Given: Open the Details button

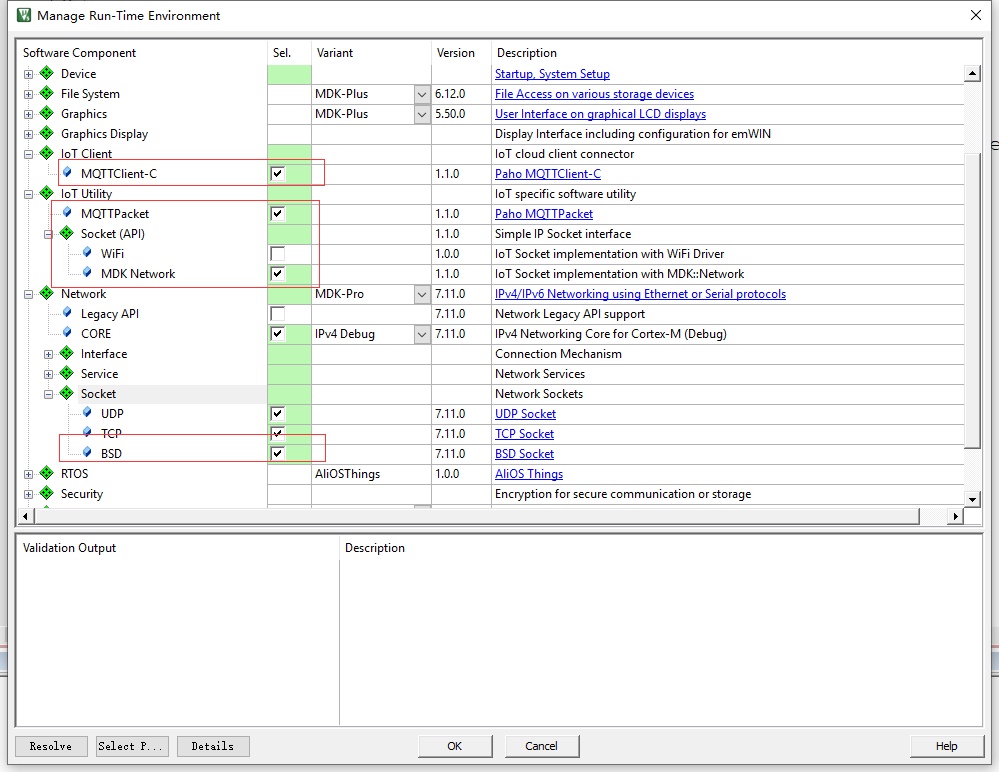Looking at the screenshot, I should point(213,746).
